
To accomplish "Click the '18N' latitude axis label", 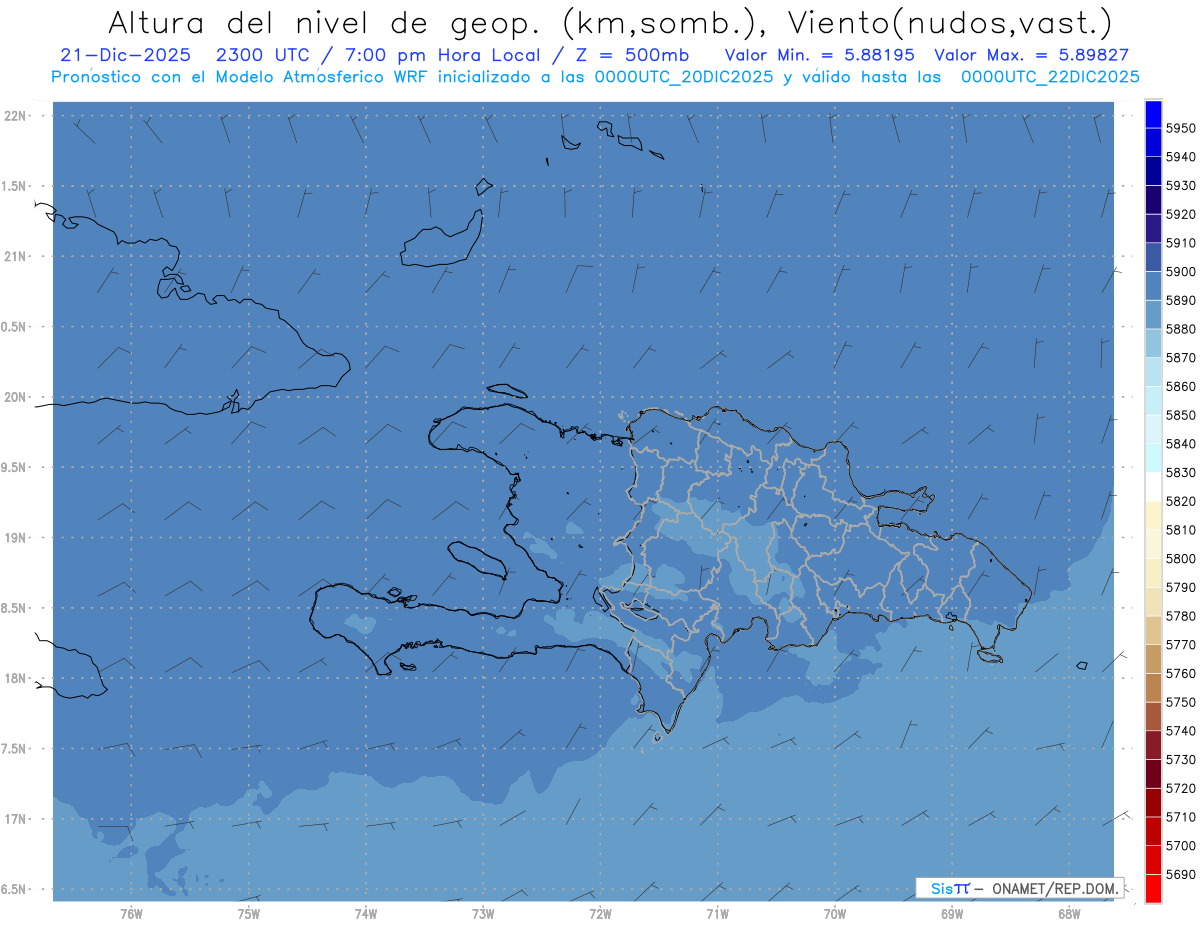I will pos(16,678).
